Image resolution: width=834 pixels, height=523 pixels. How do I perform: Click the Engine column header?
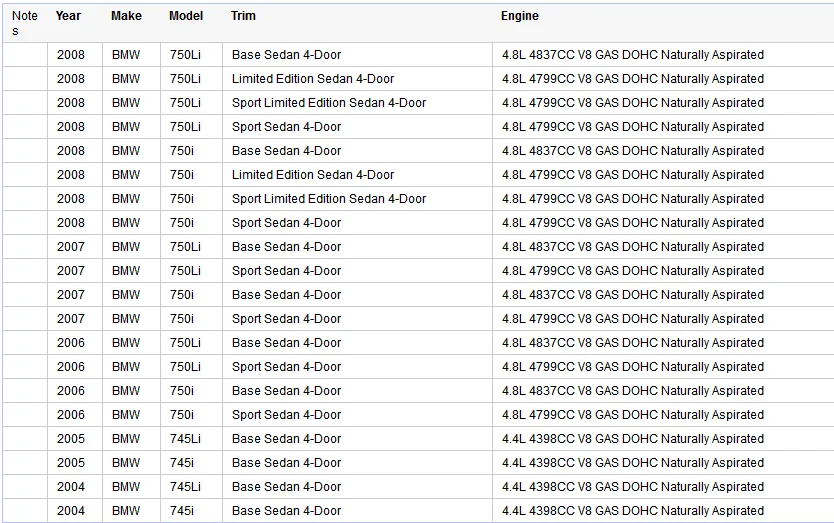coord(520,16)
